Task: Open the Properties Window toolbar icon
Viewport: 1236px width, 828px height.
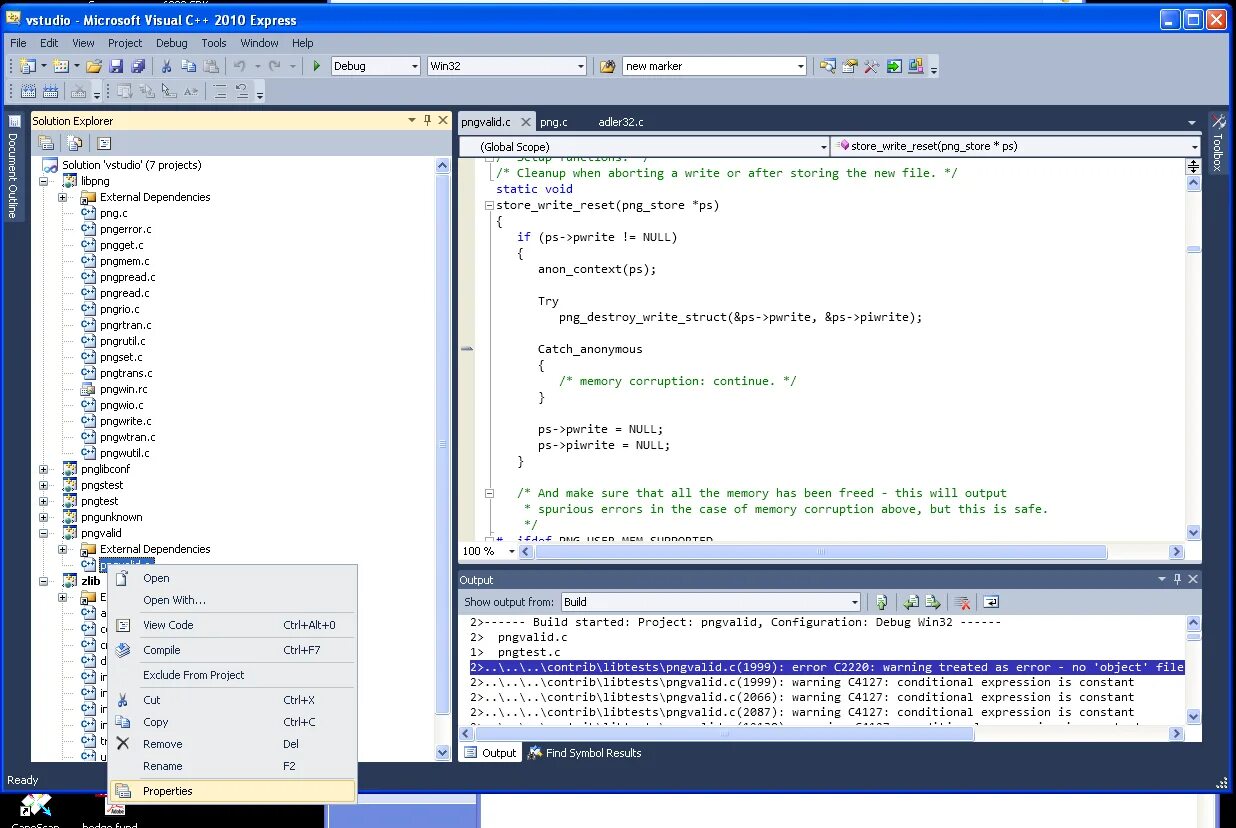Action: coord(849,66)
